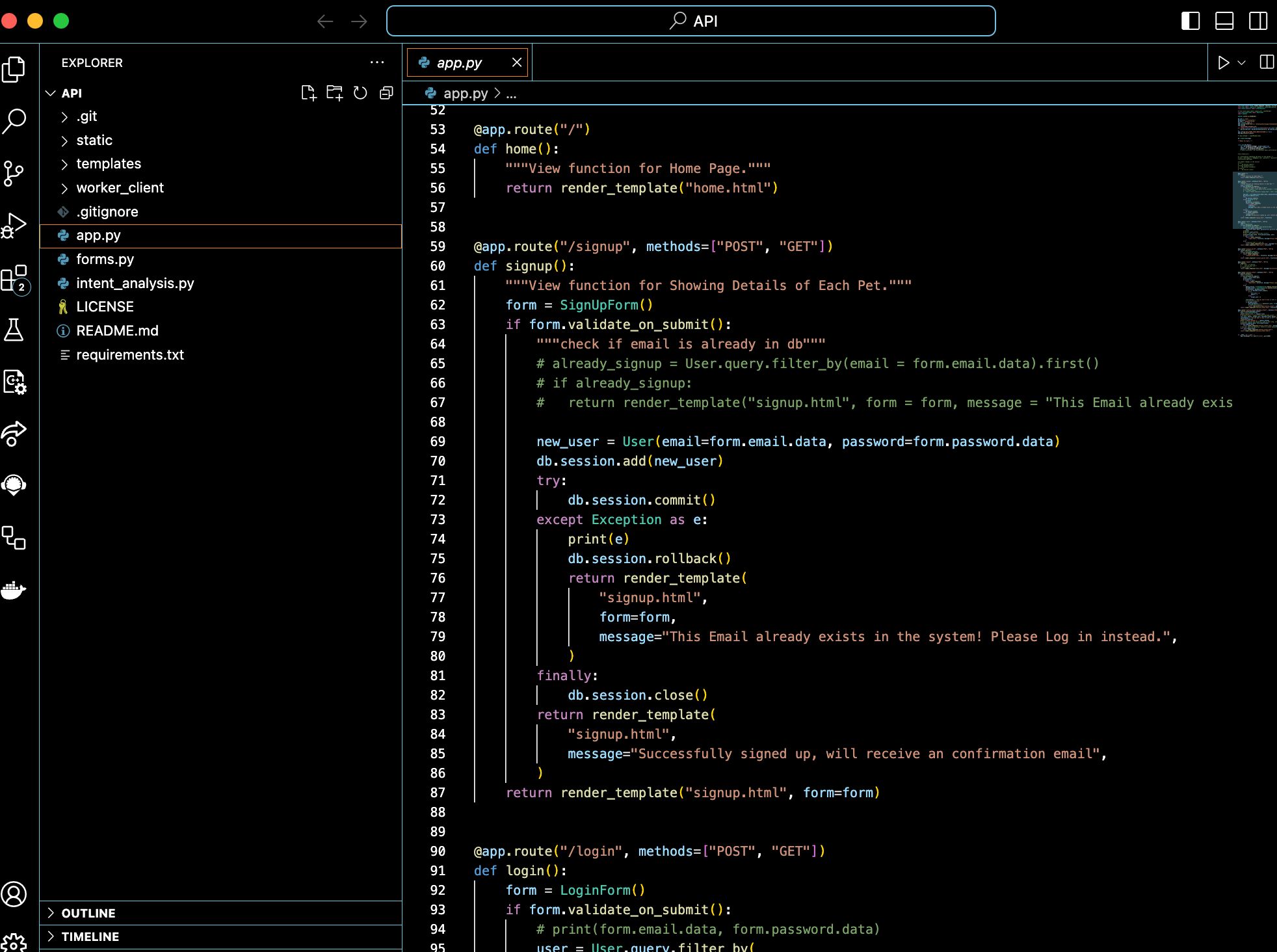
Task: Open intent_analysis.py from Explorer
Action: pos(220,284)
